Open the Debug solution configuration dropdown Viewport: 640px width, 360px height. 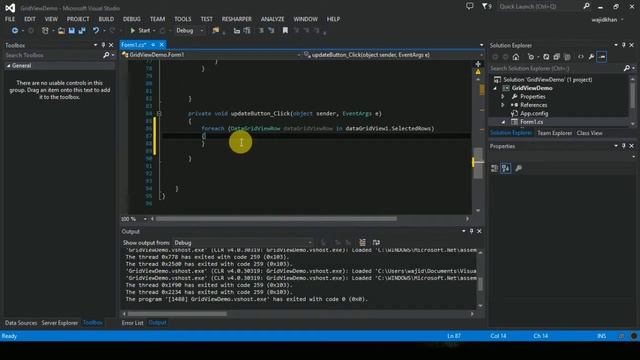[189, 31]
